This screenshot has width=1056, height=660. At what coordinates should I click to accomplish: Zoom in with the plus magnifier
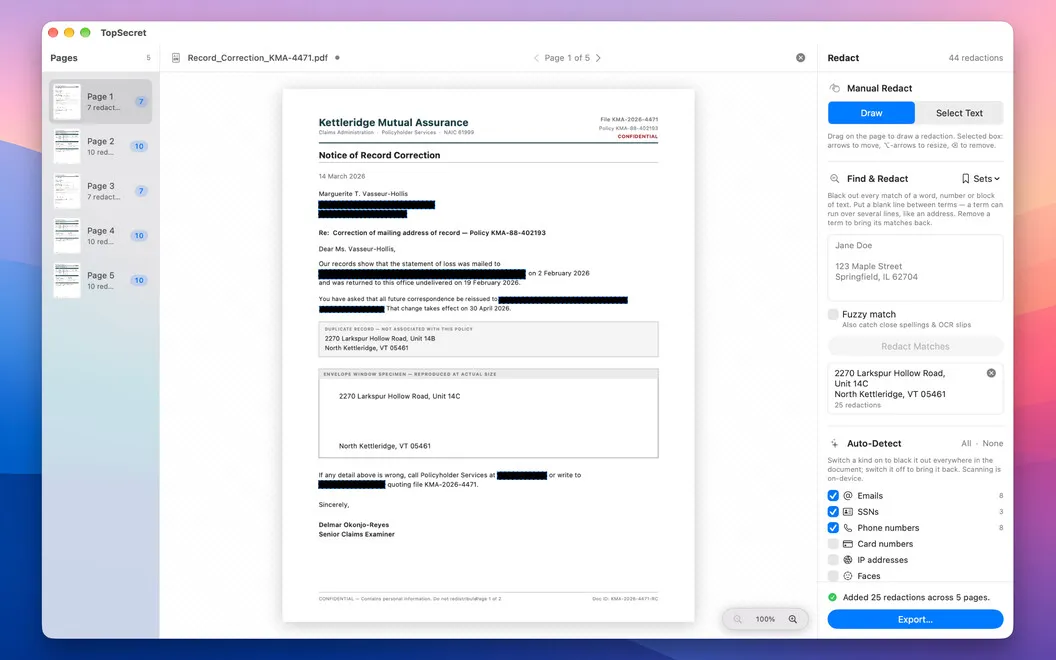pos(793,620)
